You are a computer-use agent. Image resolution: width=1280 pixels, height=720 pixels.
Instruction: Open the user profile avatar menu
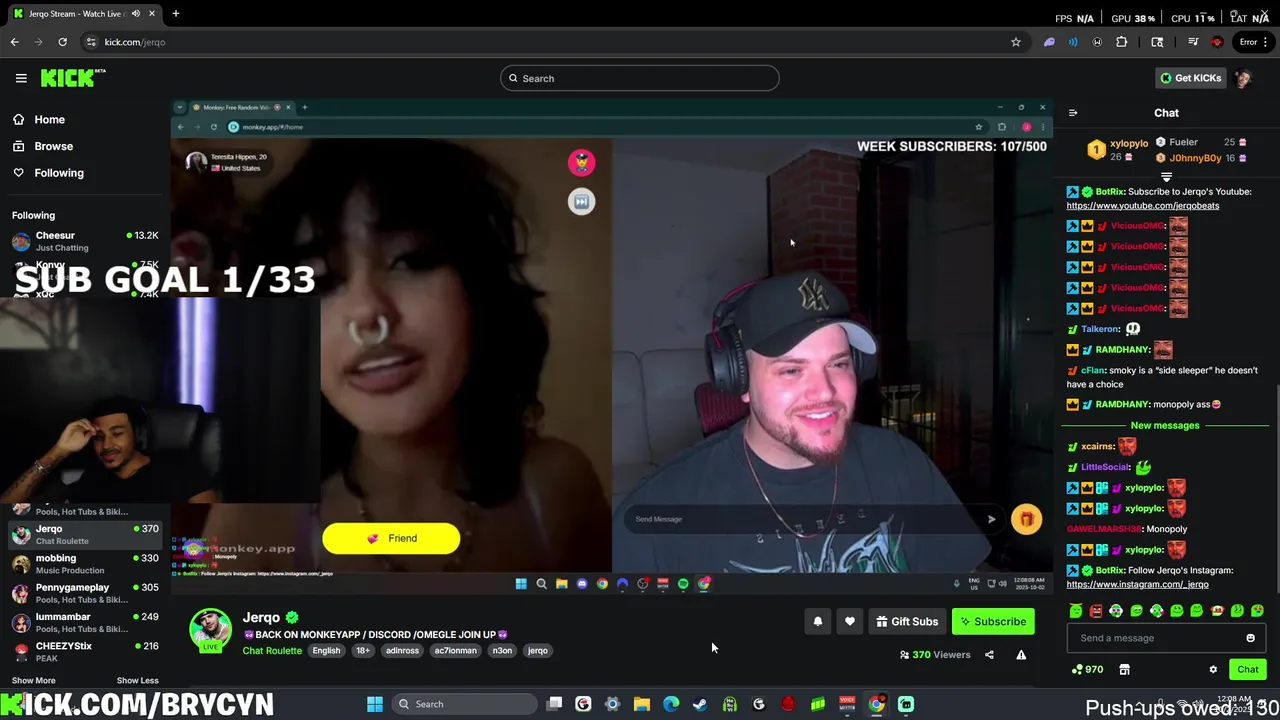(x=1244, y=78)
